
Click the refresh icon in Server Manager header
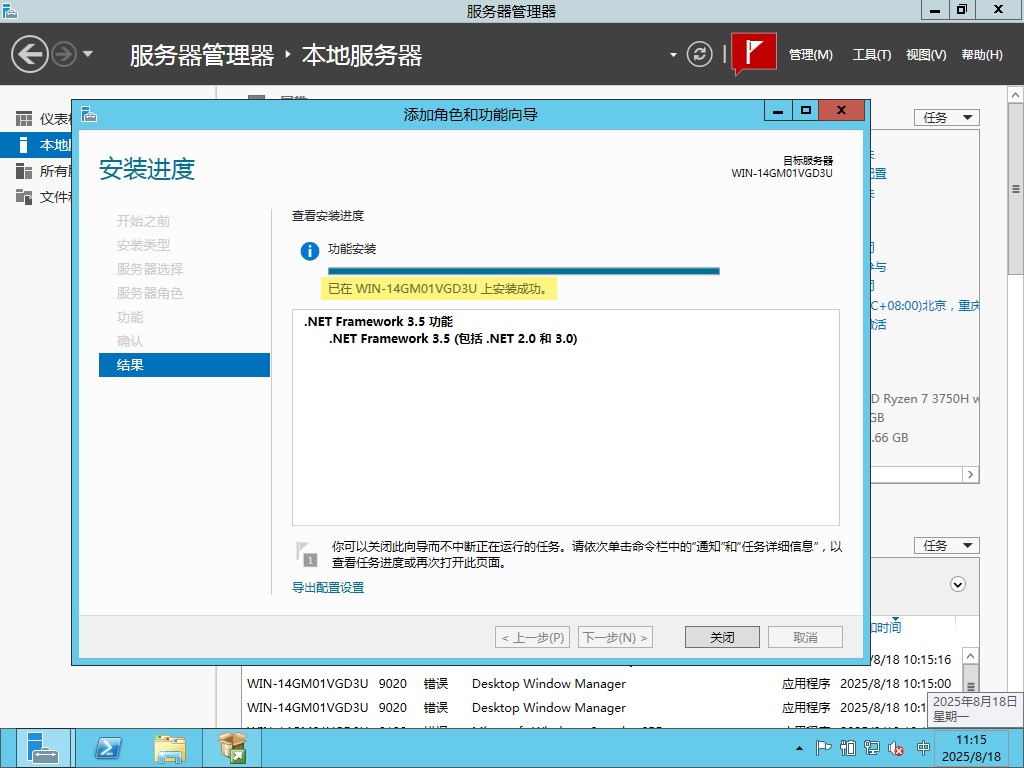point(699,54)
